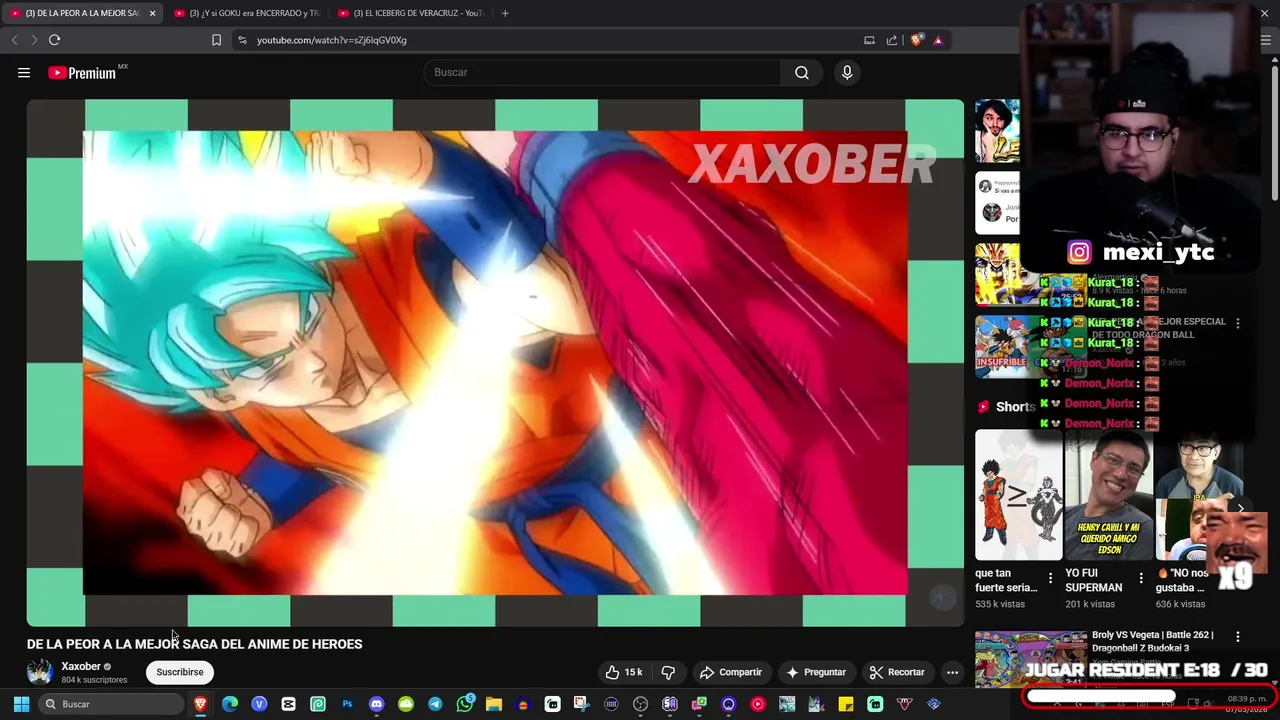
Task: Open WhatsApp from the taskbar
Action: pos(465,704)
